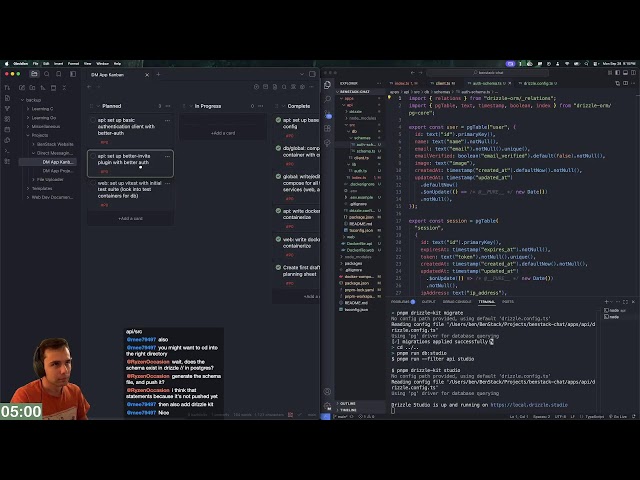Uncheck the completed 'db/global: compose' card

click(x=278, y=148)
